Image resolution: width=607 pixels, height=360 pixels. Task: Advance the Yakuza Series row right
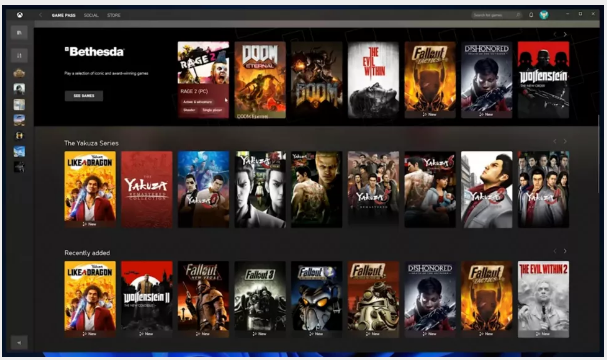[565, 141]
